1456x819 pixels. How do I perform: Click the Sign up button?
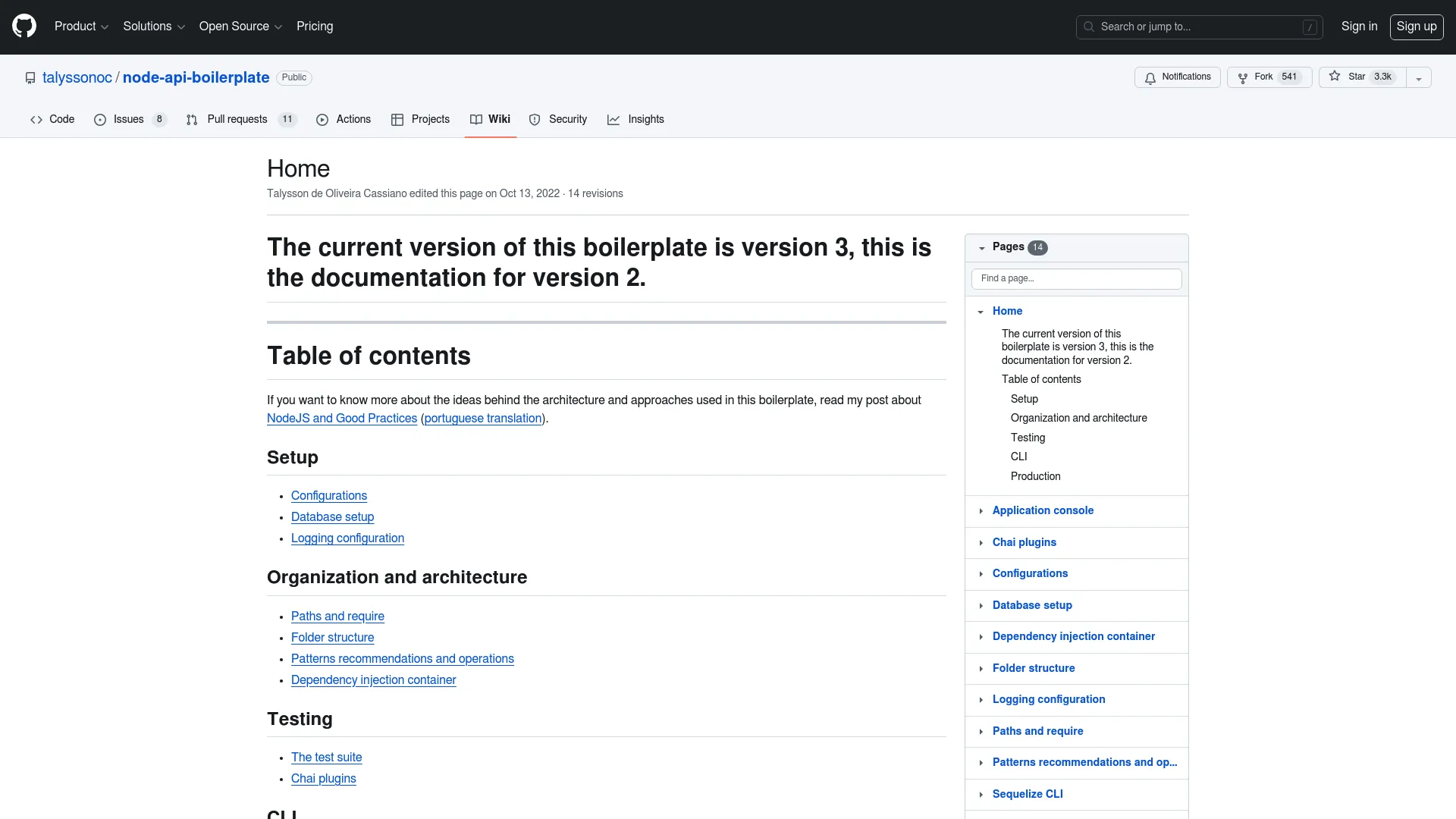coord(1417,27)
